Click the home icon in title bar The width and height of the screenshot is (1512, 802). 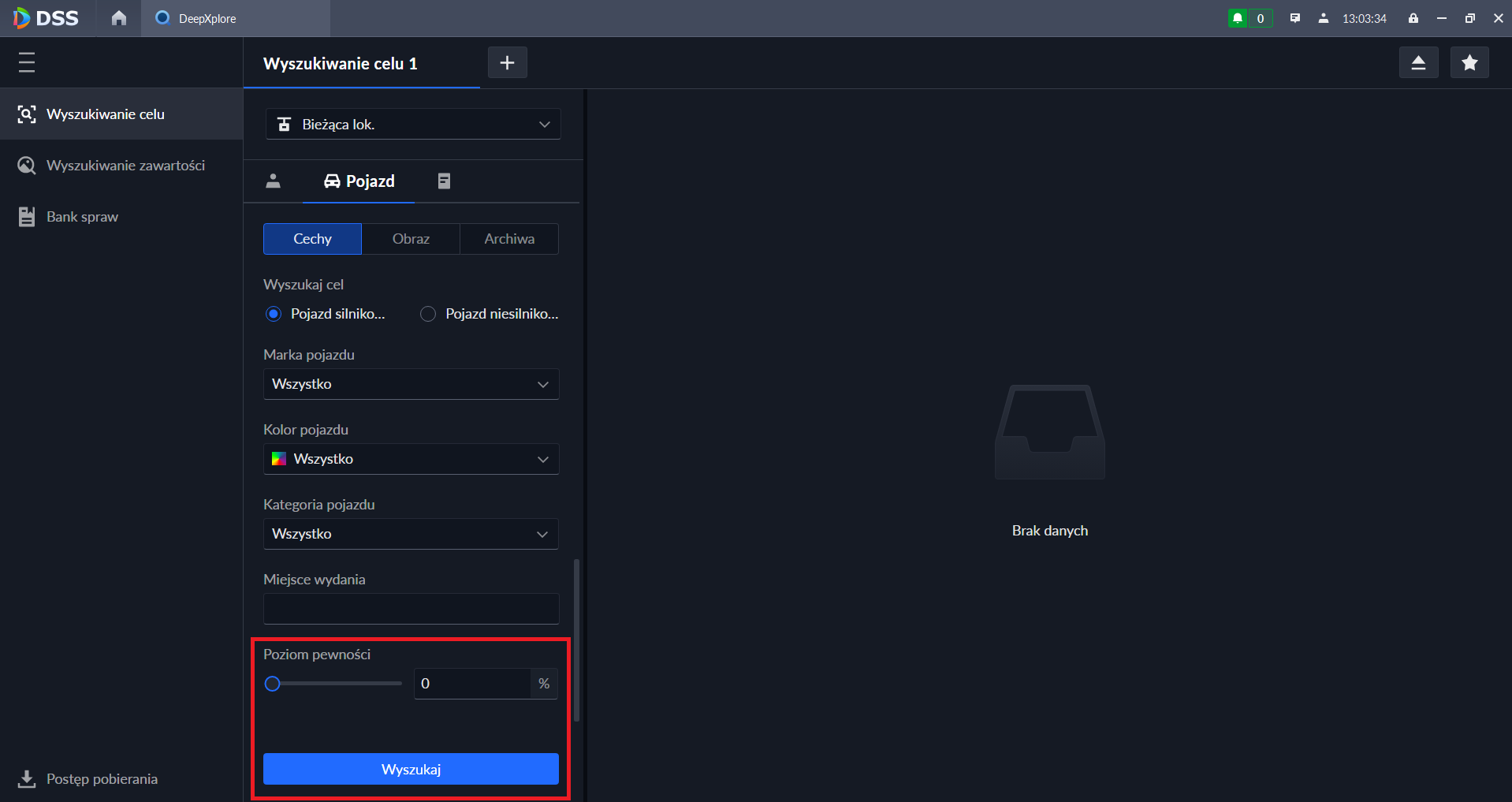tap(119, 18)
